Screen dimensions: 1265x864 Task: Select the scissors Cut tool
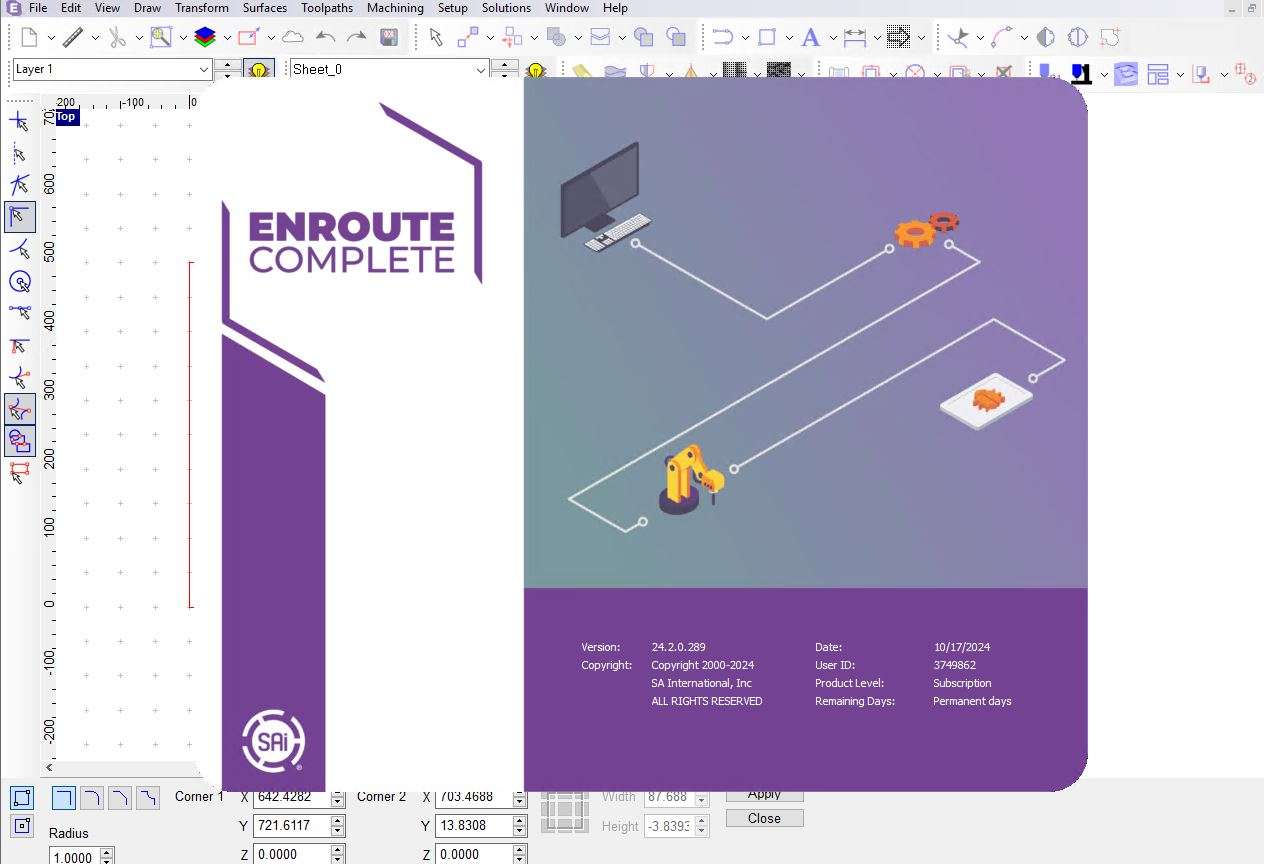click(117, 38)
